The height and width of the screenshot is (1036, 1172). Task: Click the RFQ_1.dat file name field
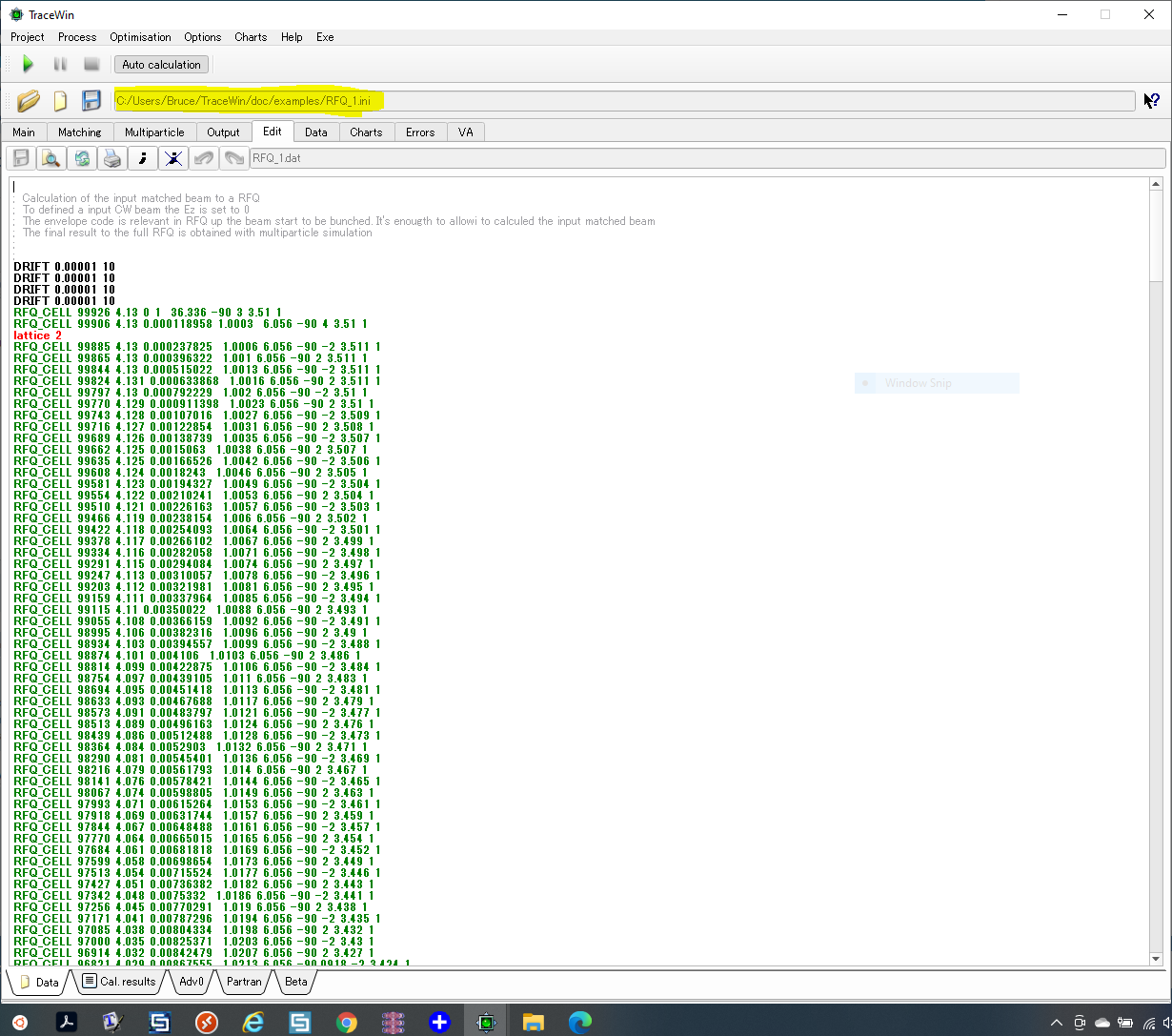click(707, 158)
